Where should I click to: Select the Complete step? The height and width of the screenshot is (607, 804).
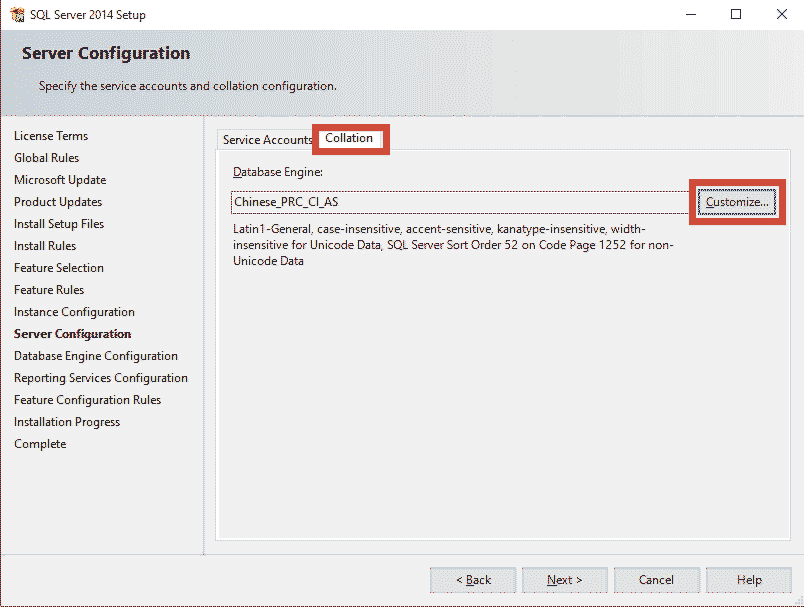pos(40,443)
